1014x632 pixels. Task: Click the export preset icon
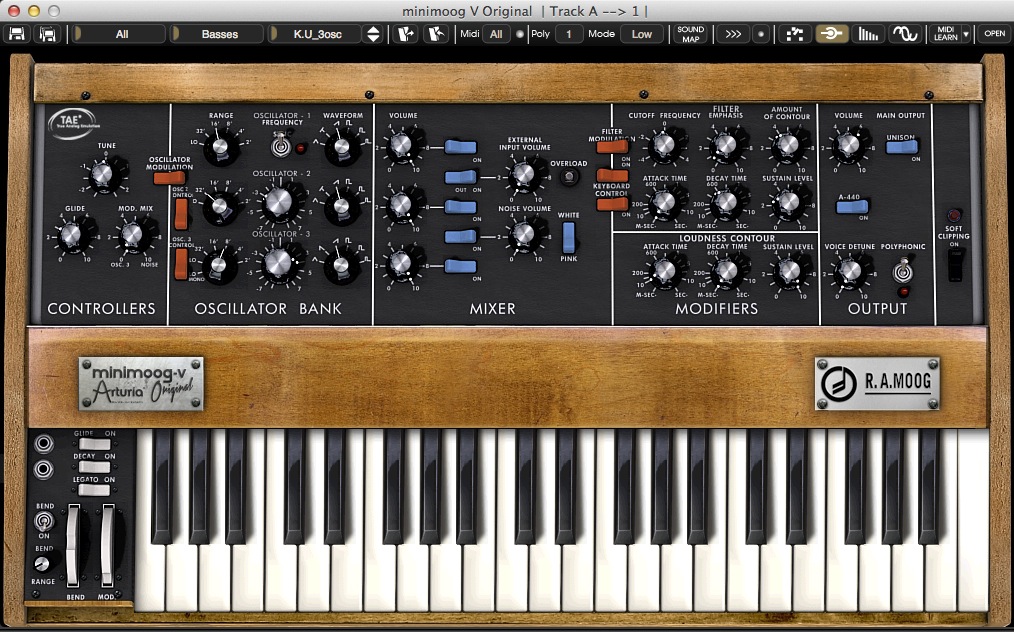[437, 34]
